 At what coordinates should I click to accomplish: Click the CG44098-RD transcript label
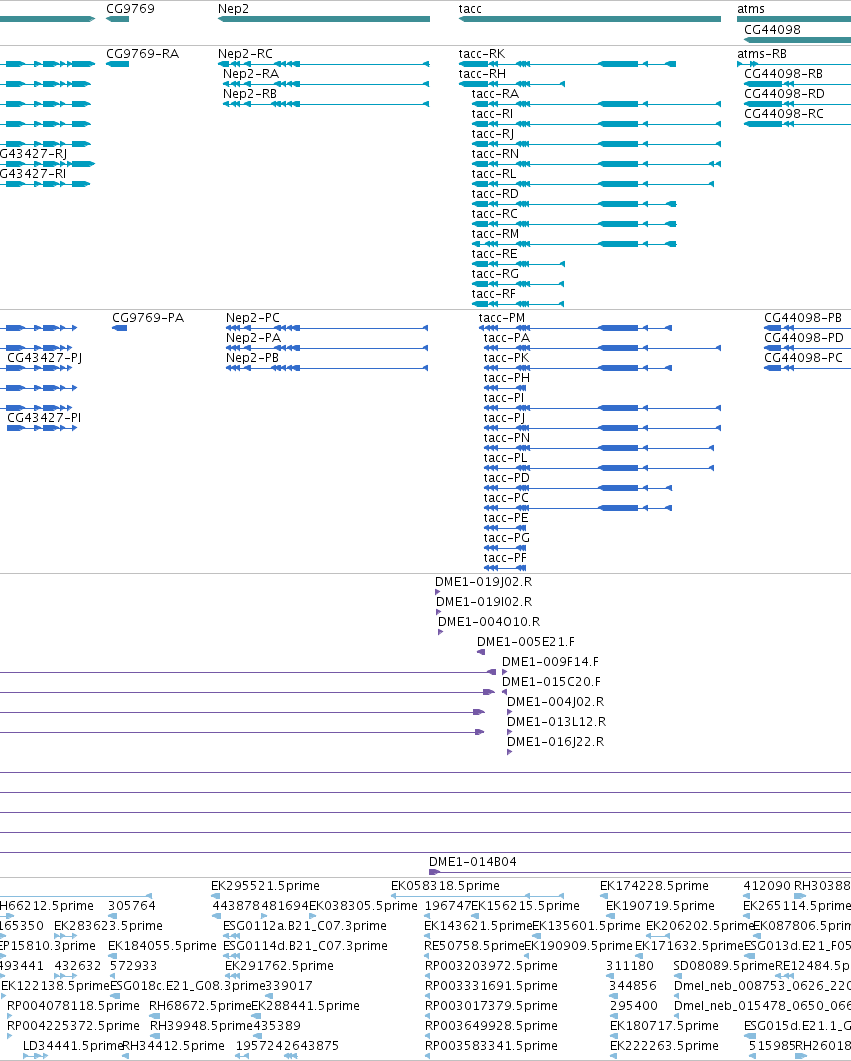(x=785, y=93)
